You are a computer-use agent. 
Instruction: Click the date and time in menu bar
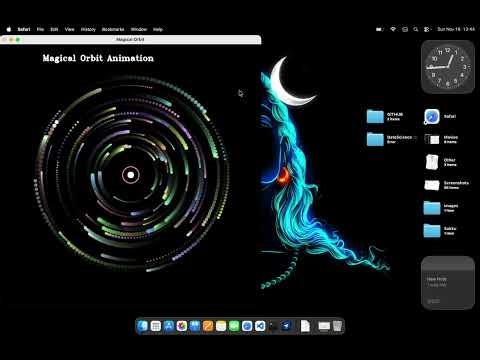tap(456, 29)
